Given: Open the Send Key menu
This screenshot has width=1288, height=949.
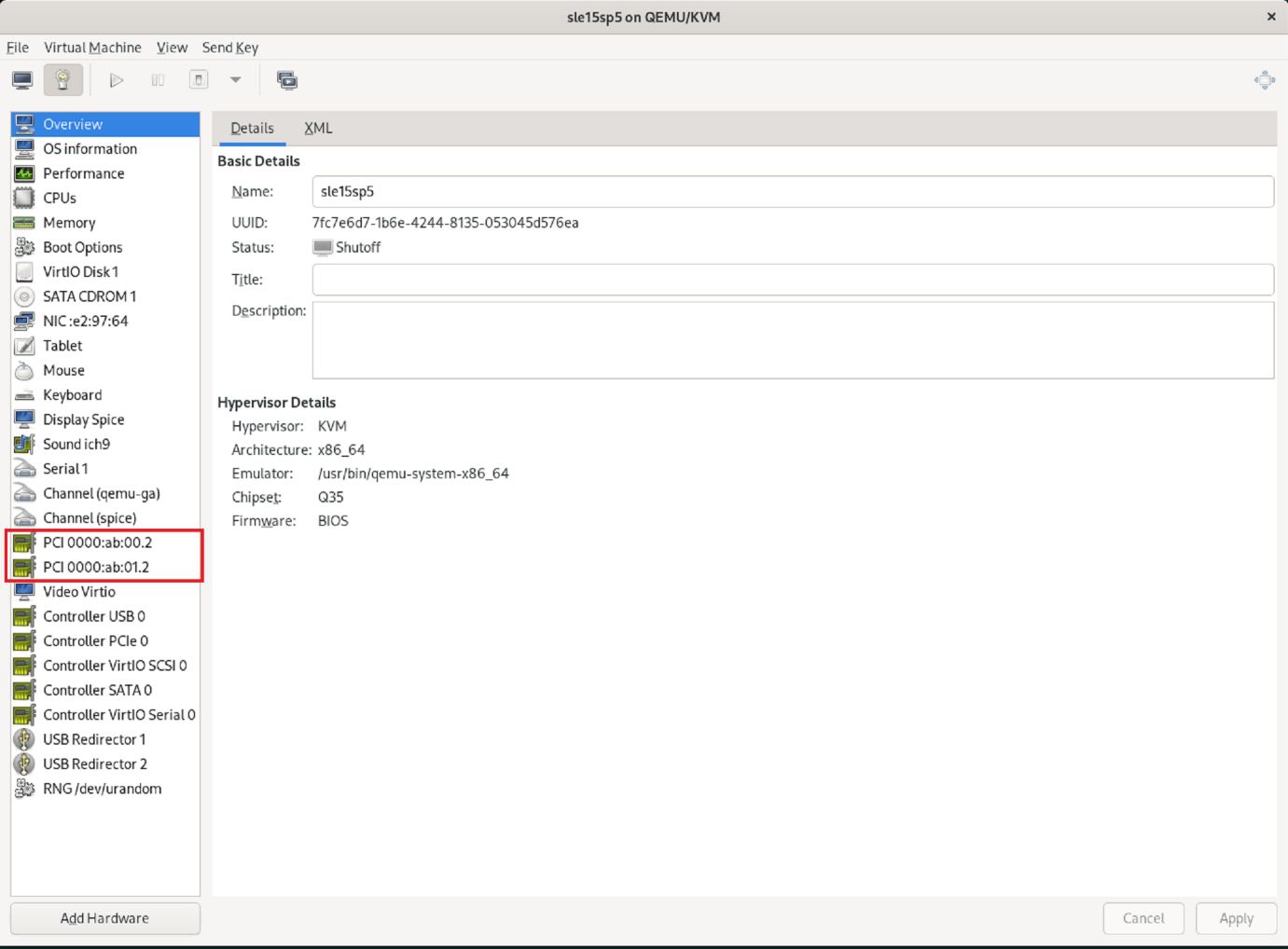Looking at the screenshot, I should pos(229,48).
